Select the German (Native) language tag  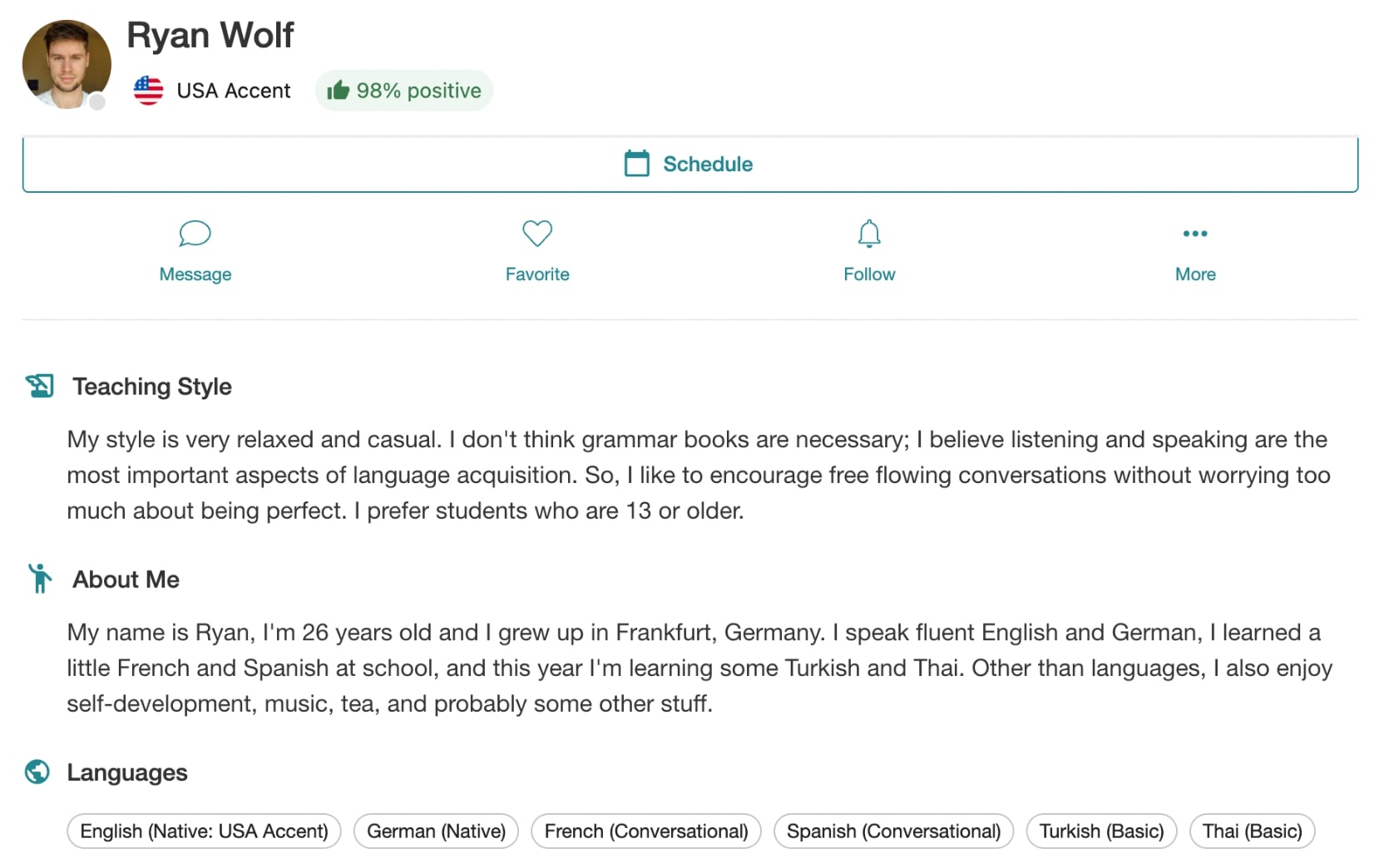[436, 831]
